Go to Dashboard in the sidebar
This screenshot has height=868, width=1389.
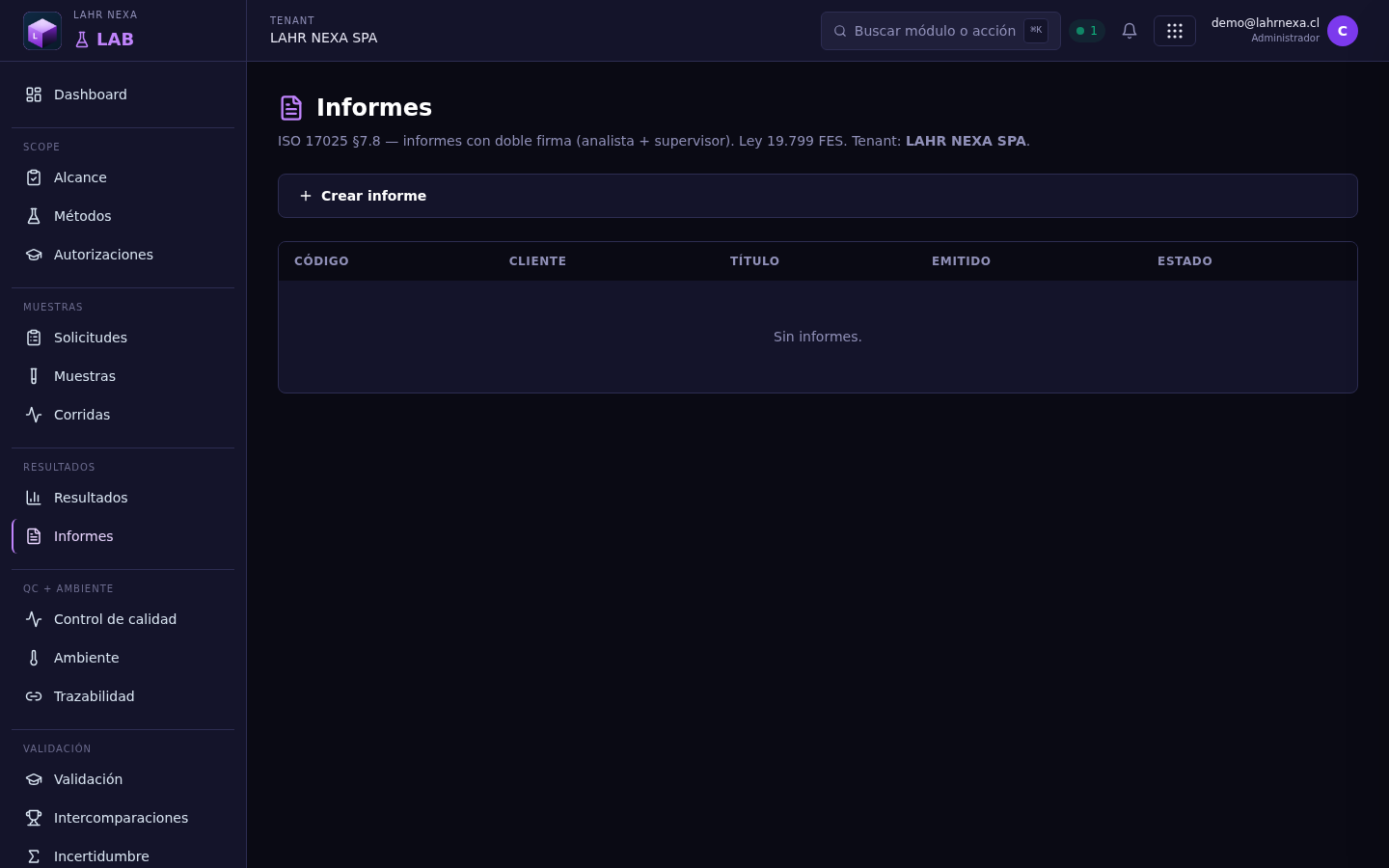coord(123,95)
